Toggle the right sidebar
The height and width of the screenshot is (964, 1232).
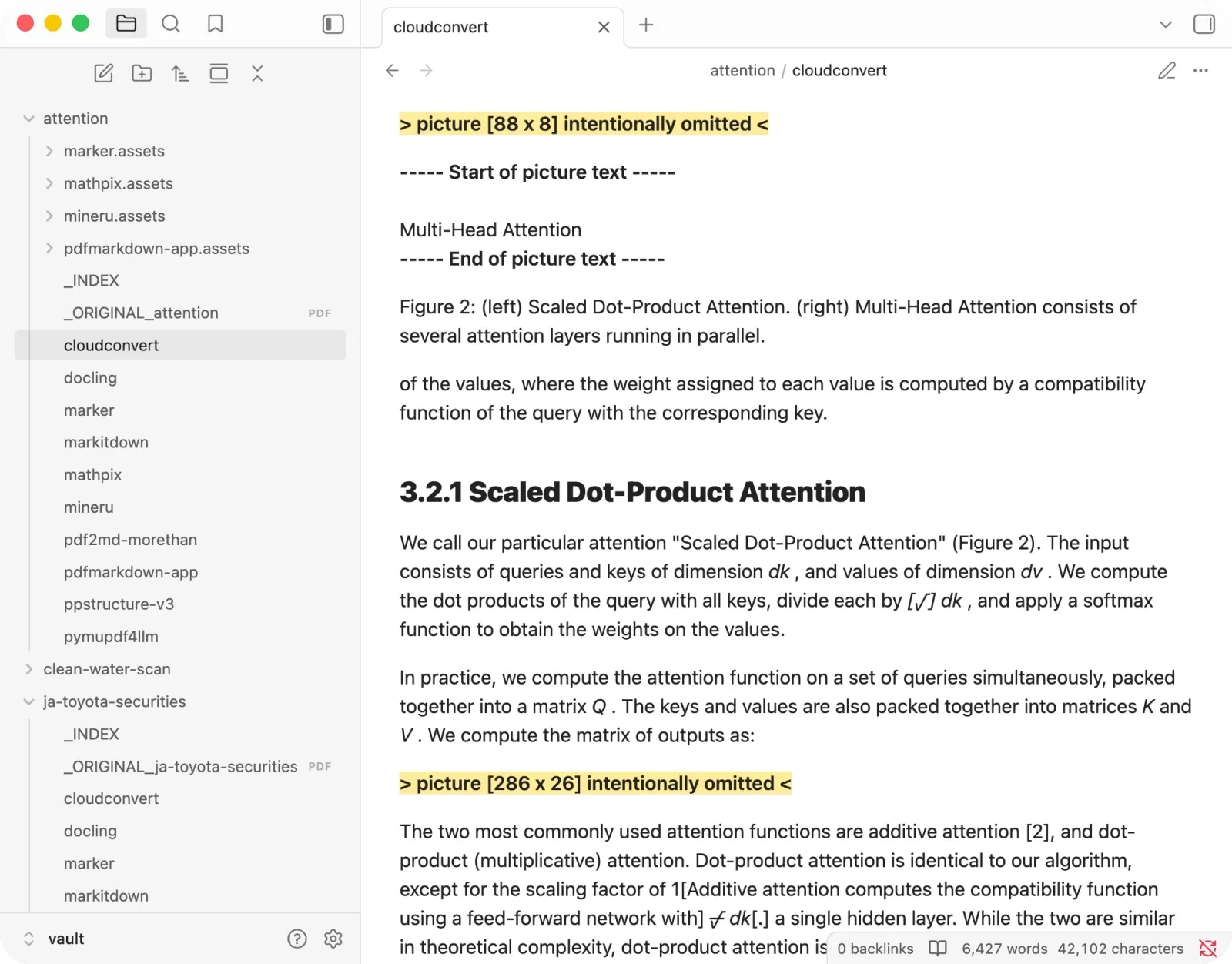1204,25
